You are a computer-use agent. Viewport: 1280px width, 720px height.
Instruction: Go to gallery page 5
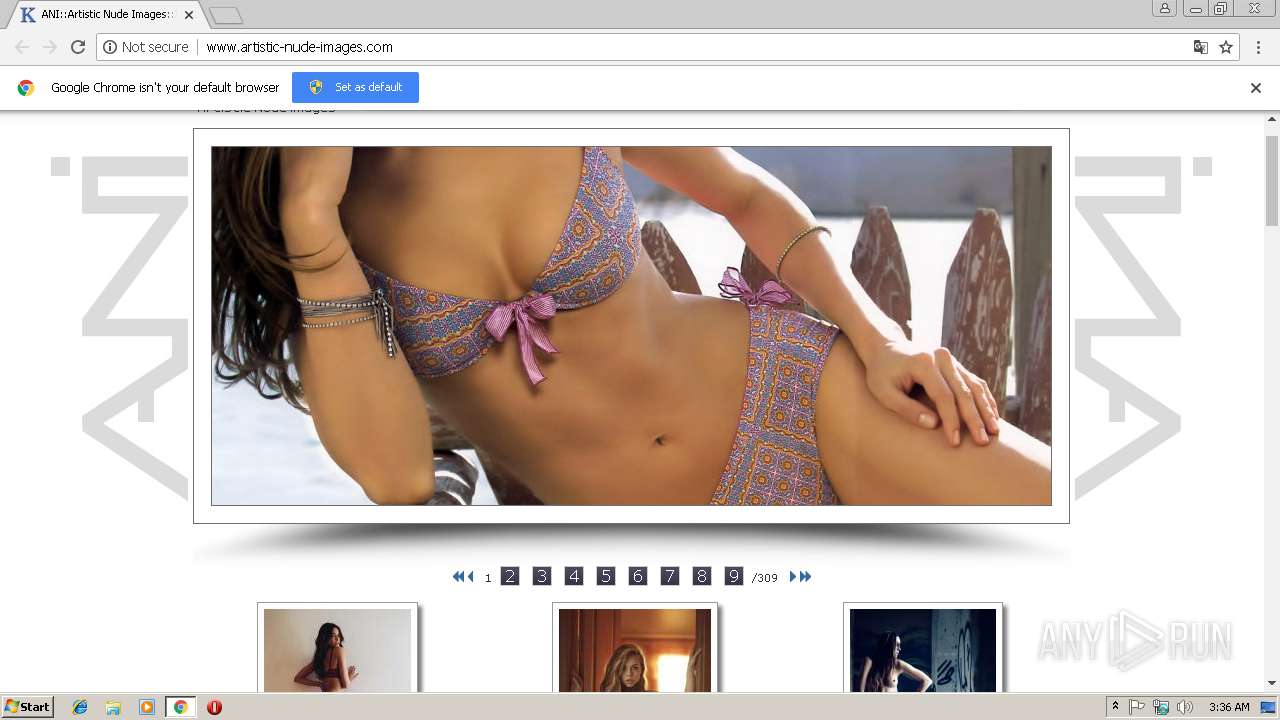click(606, 576)
